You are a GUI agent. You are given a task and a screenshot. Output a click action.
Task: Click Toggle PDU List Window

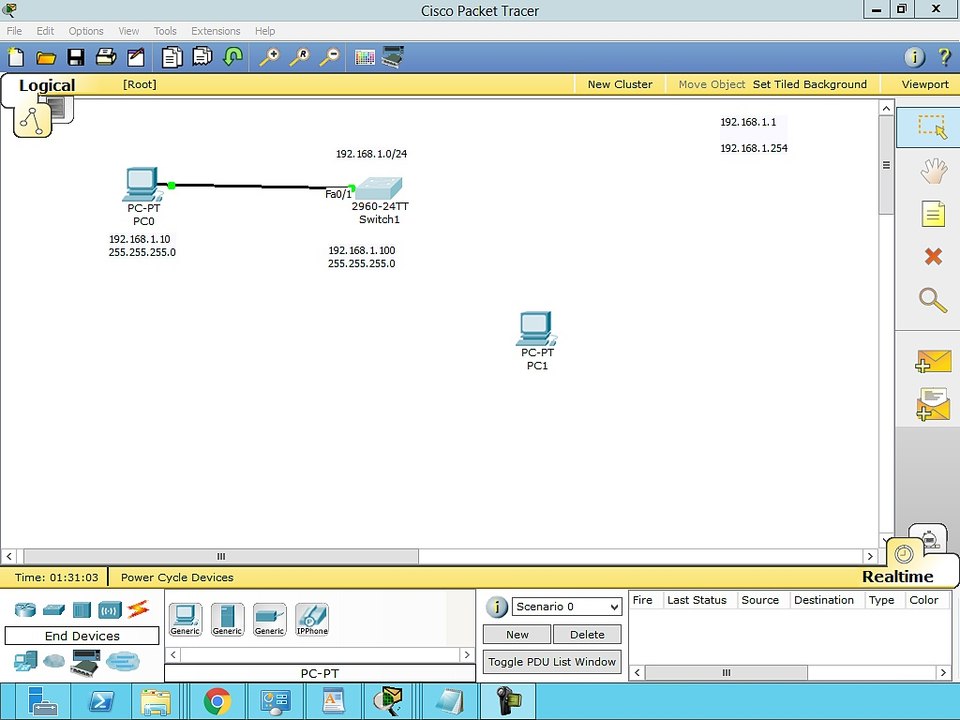click(552, 662)
